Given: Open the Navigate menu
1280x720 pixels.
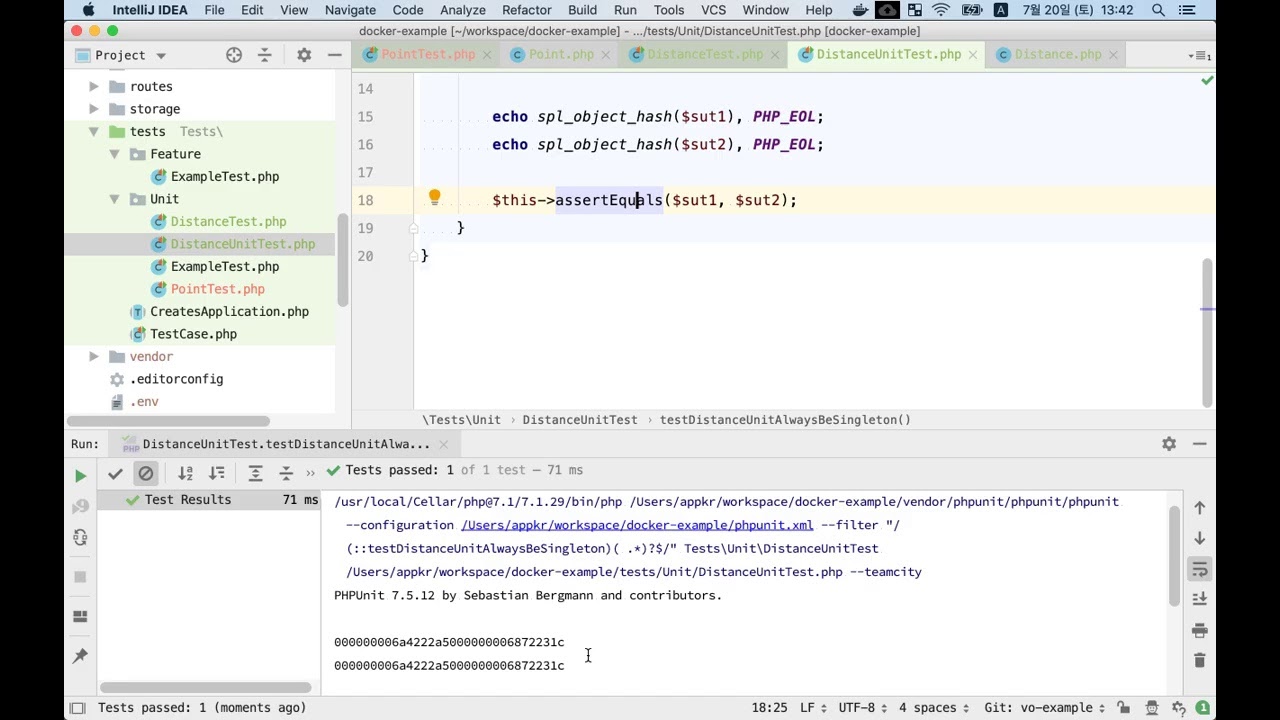Looking at the screenshot, I should pos(350,10).
